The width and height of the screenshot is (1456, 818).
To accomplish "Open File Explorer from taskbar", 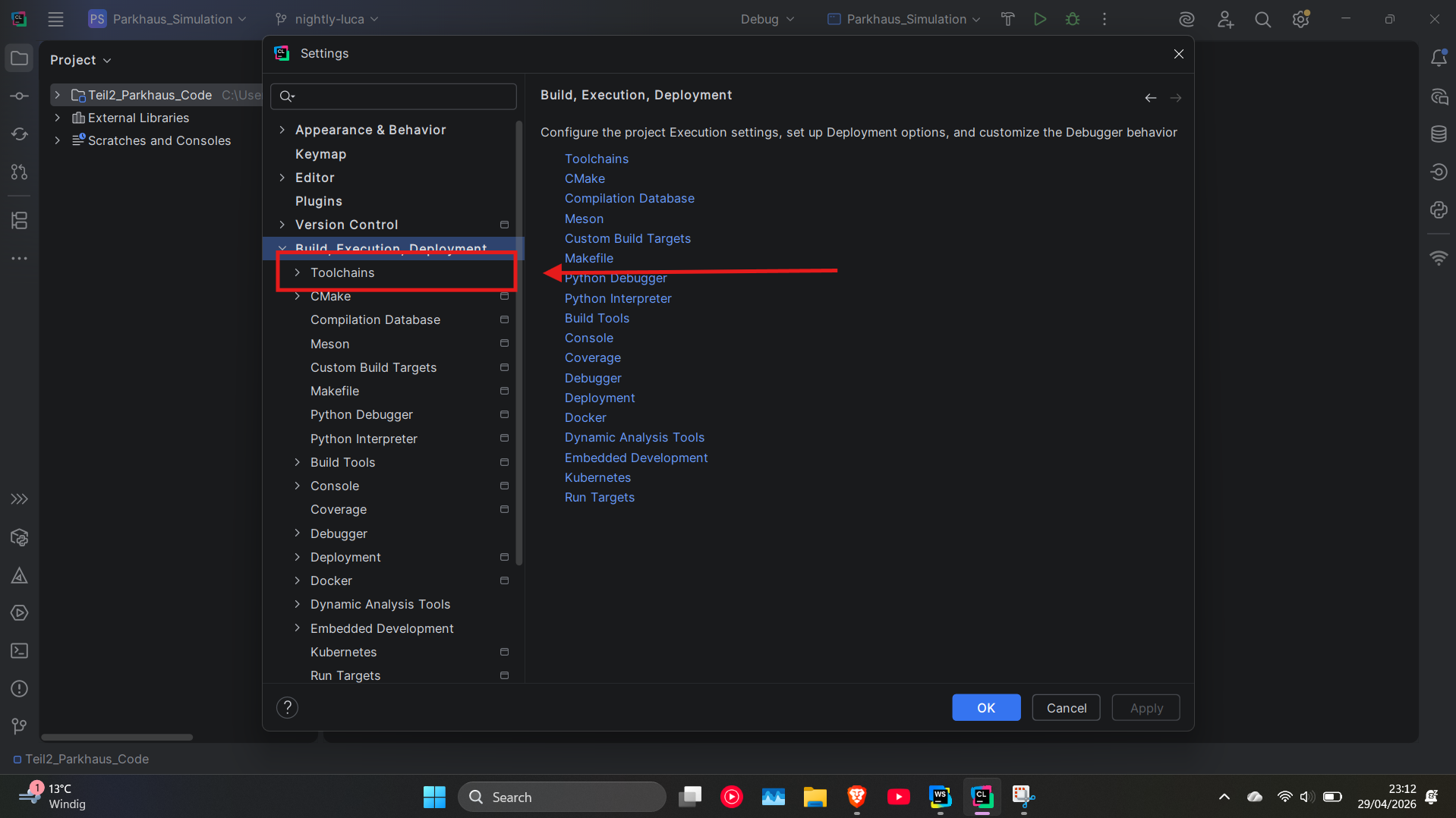I will point(815,797).
